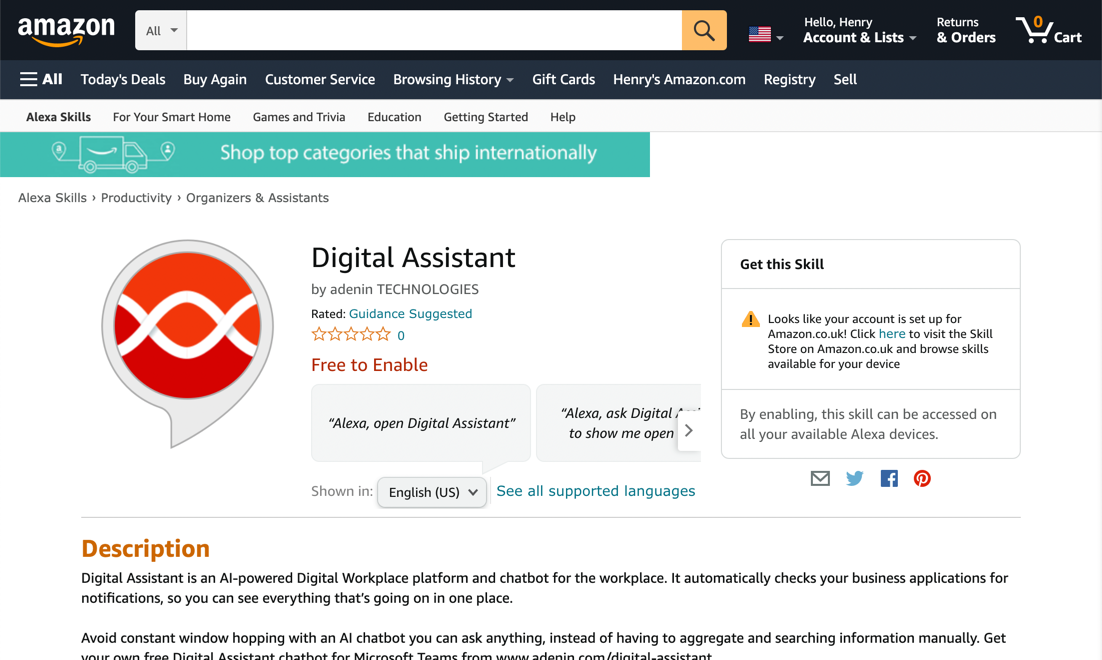Pin the skill on Pinterest
1102x660 pixels.
(922, 479)
